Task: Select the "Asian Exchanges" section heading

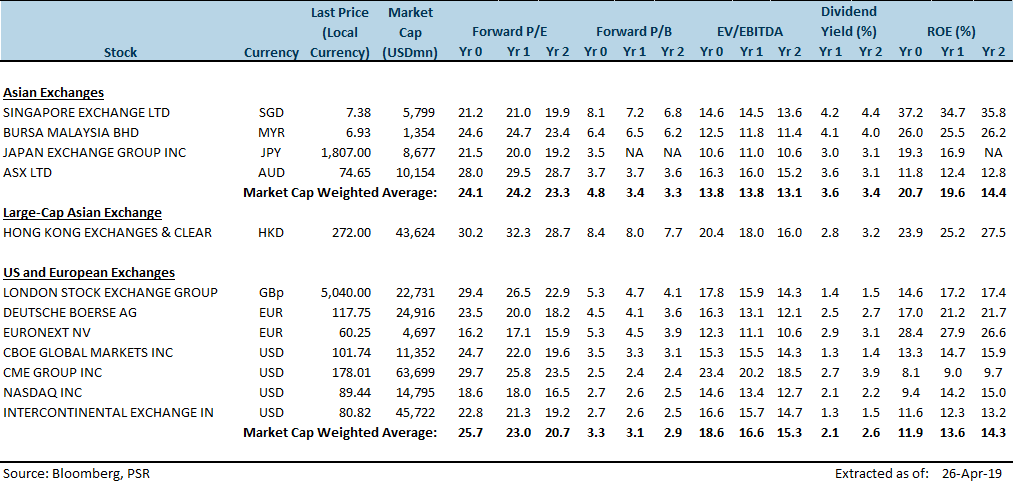Action: (x=54, y=93)
